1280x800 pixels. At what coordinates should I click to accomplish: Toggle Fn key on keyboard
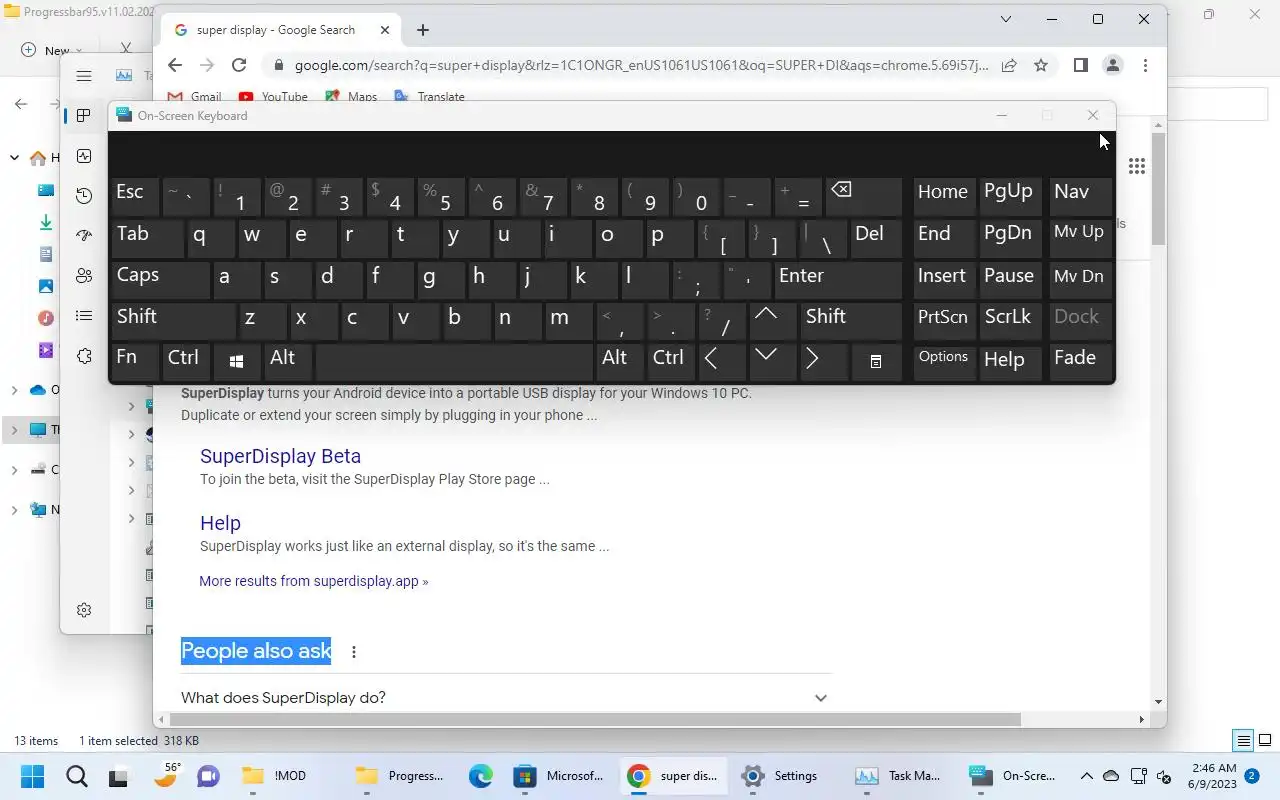point(134,362)
